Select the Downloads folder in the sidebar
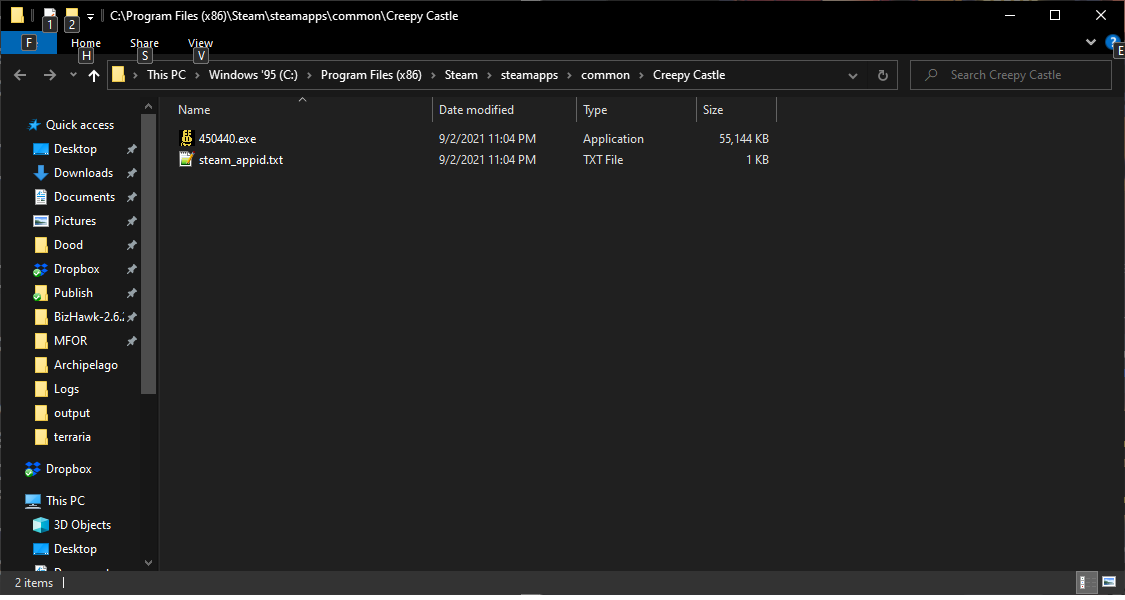This screenshot has height=600, width=1125. click(x=80, y=172)
